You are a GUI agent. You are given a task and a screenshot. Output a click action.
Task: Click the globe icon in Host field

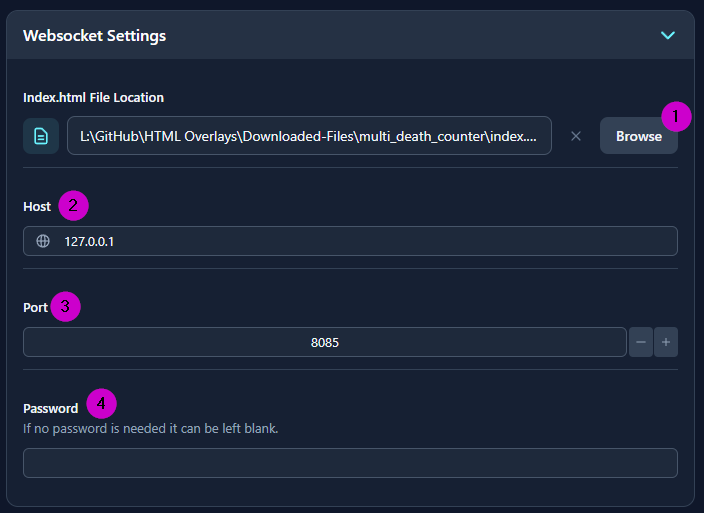pos(43,241)
